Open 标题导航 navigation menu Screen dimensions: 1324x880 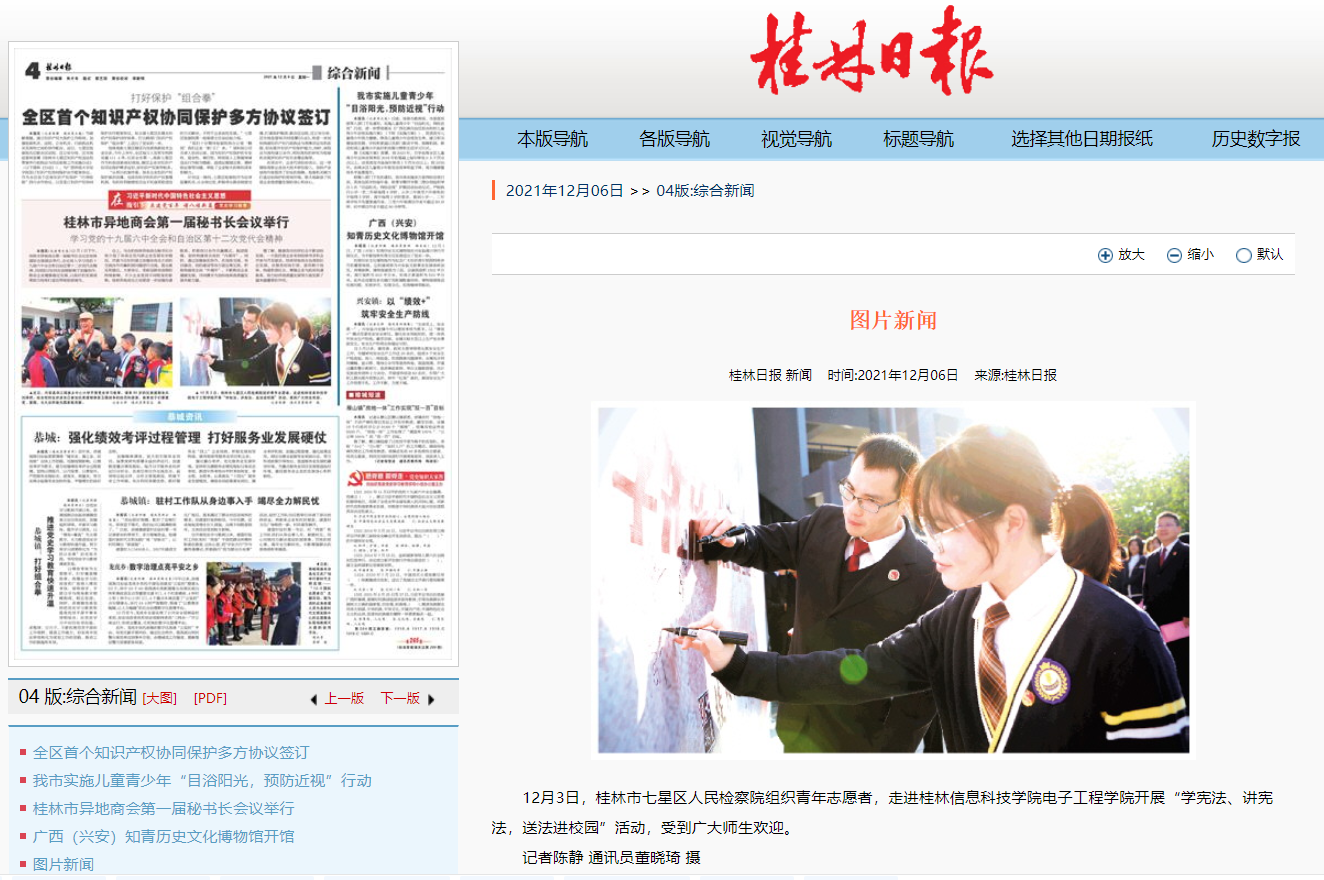[x=918, y=139]
